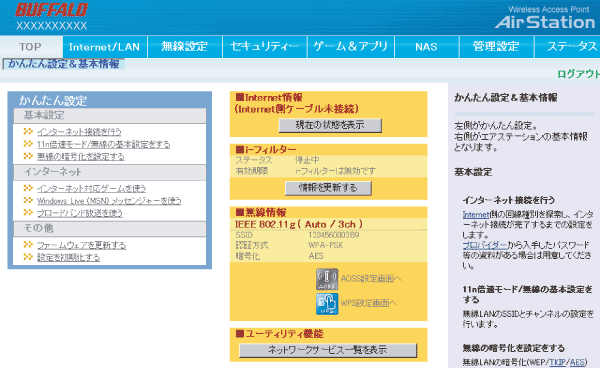Click arrow icon beside 無線の暗号化を設定する
The width and height of the screenshot is (600, 368).
tap(28, 156)
